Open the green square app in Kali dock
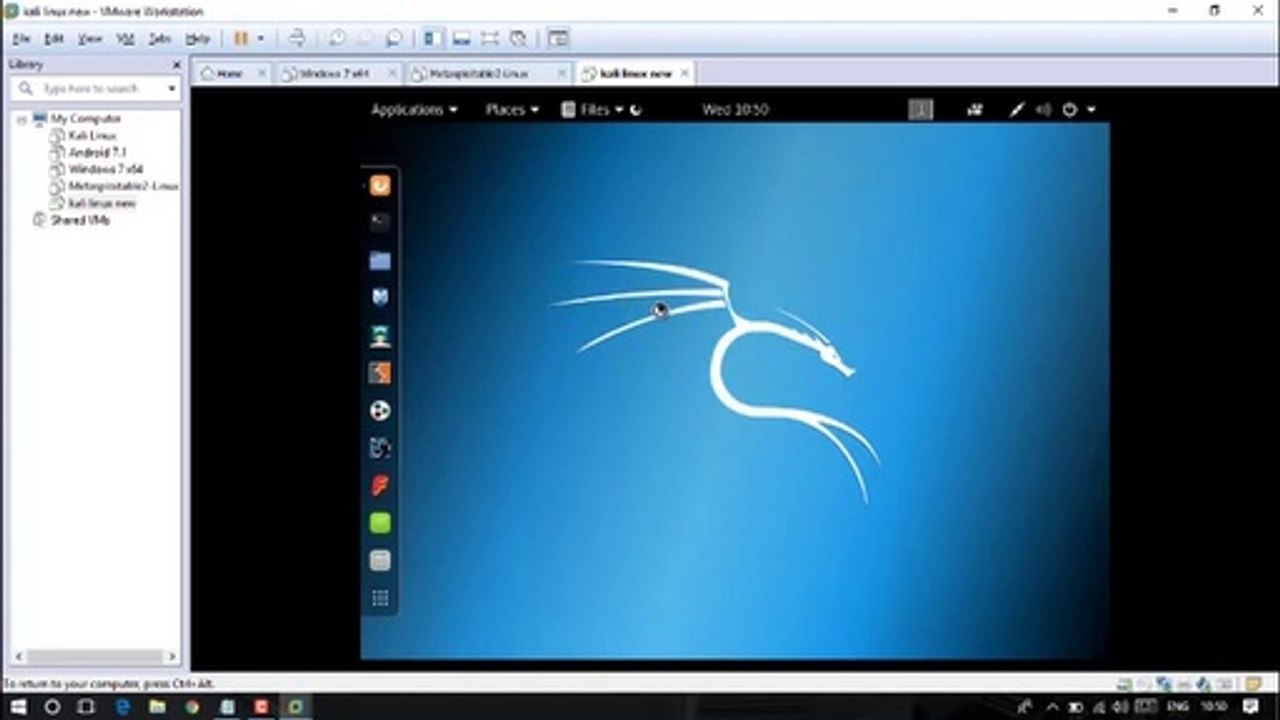Viewport: 1280px width, 720px height. (x=380, y=523)
